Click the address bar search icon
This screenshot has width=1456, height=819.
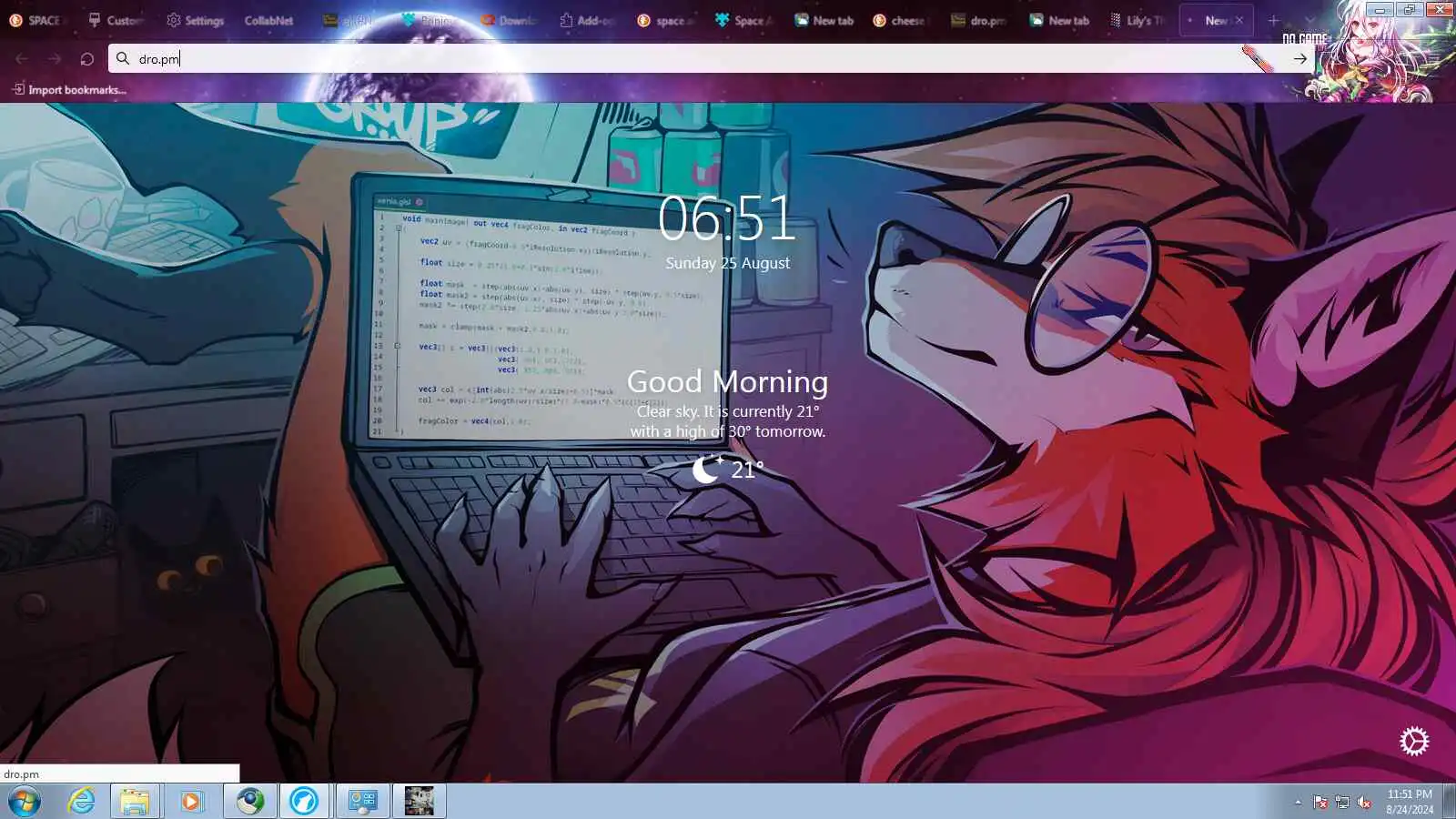[123, 58]
